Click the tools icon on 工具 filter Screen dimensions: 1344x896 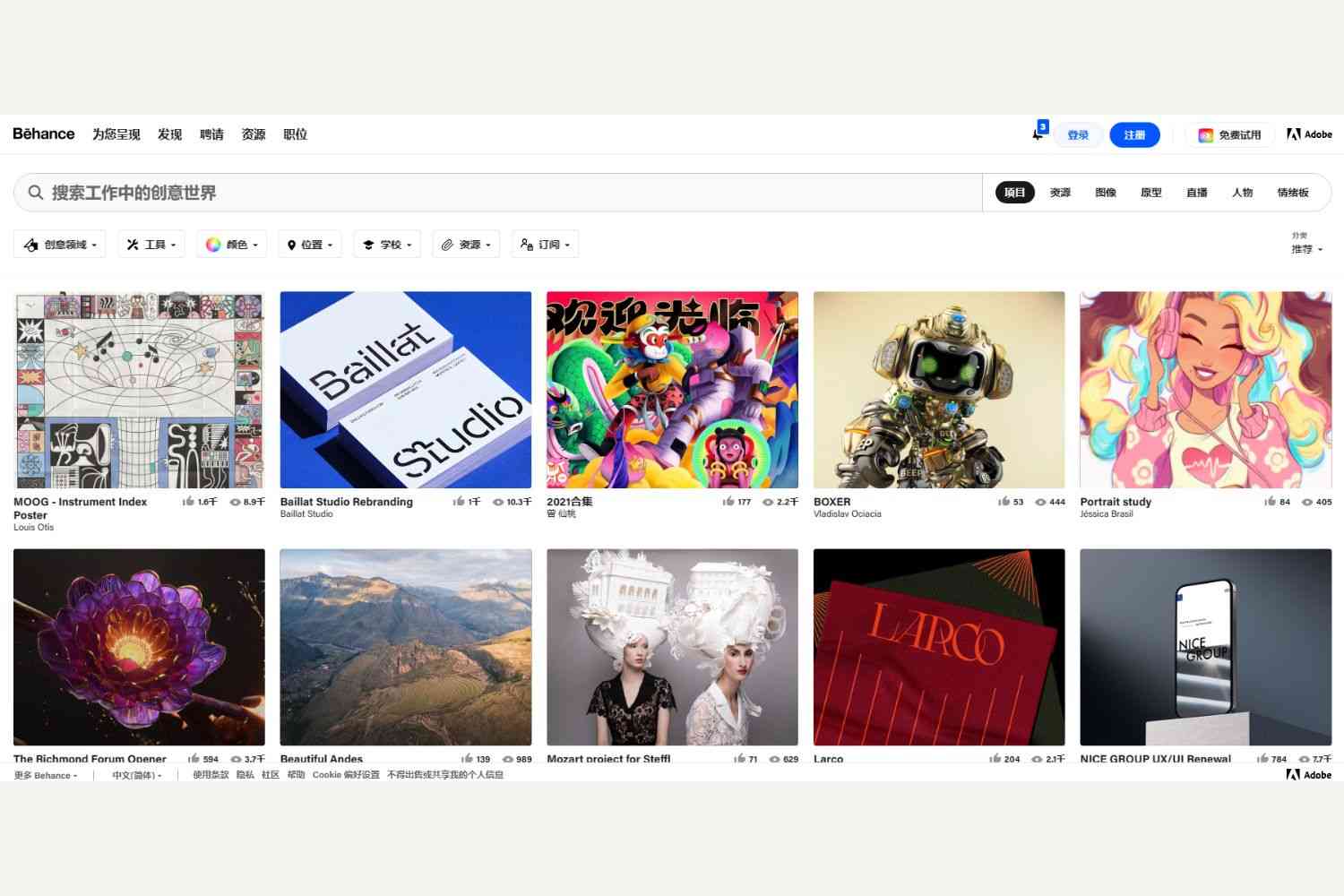point(134,244)
